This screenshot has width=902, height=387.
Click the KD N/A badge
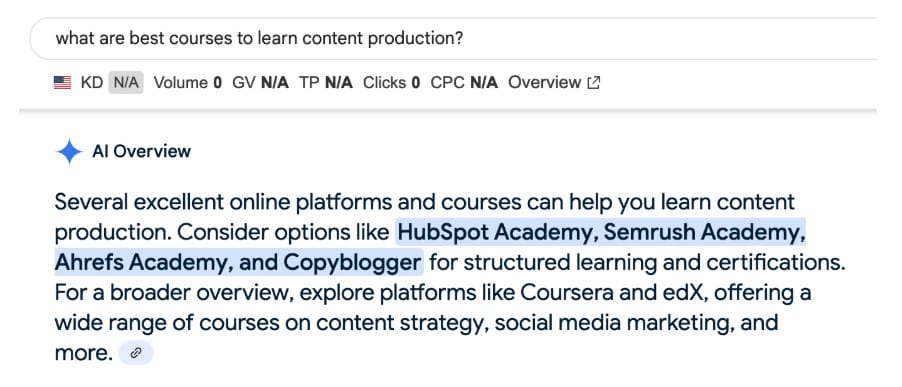point(125,83)
